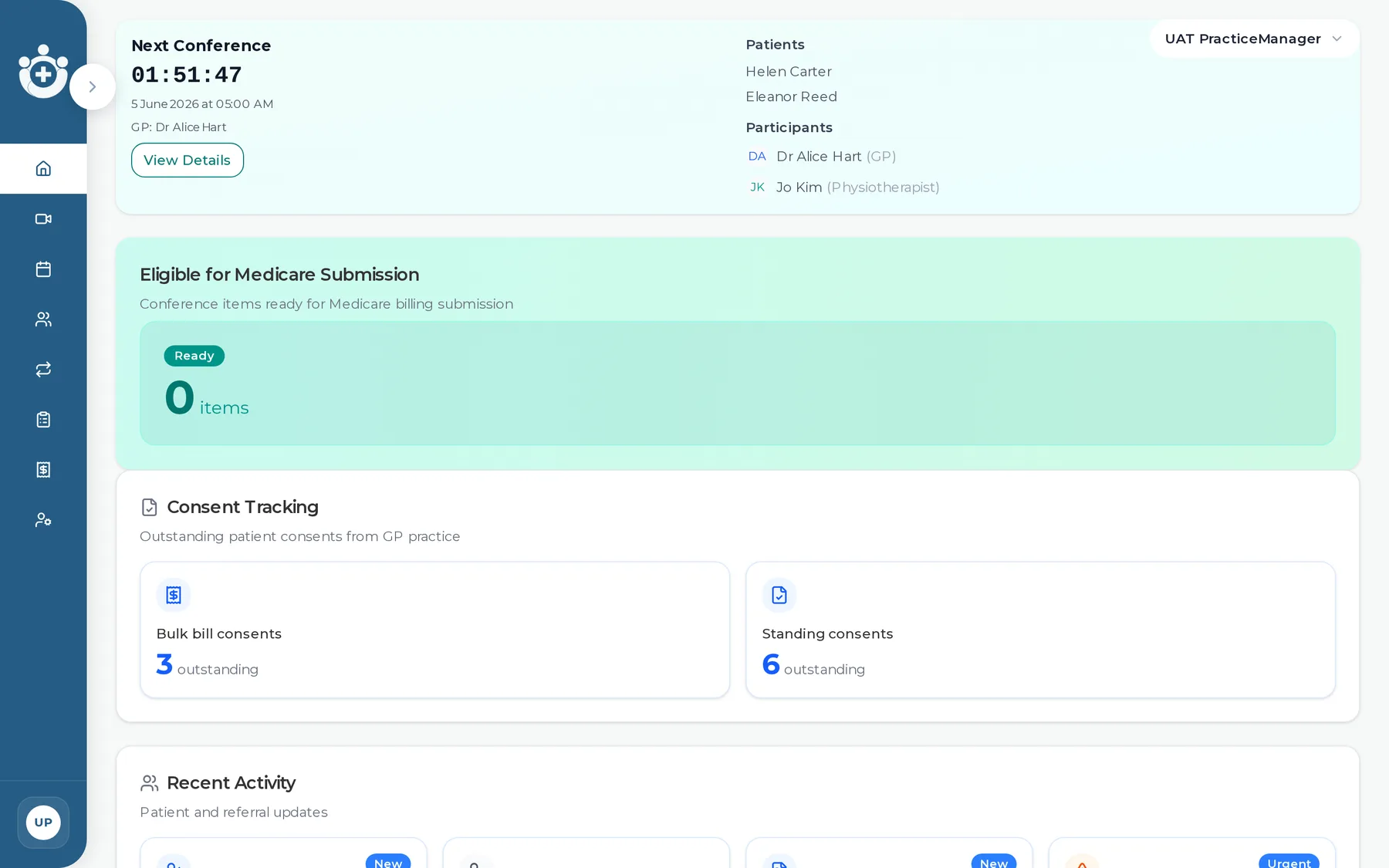This screenshot has width=1389, height=868.
Task: Open the calendar sidebar icon
Action: (43, 269)
